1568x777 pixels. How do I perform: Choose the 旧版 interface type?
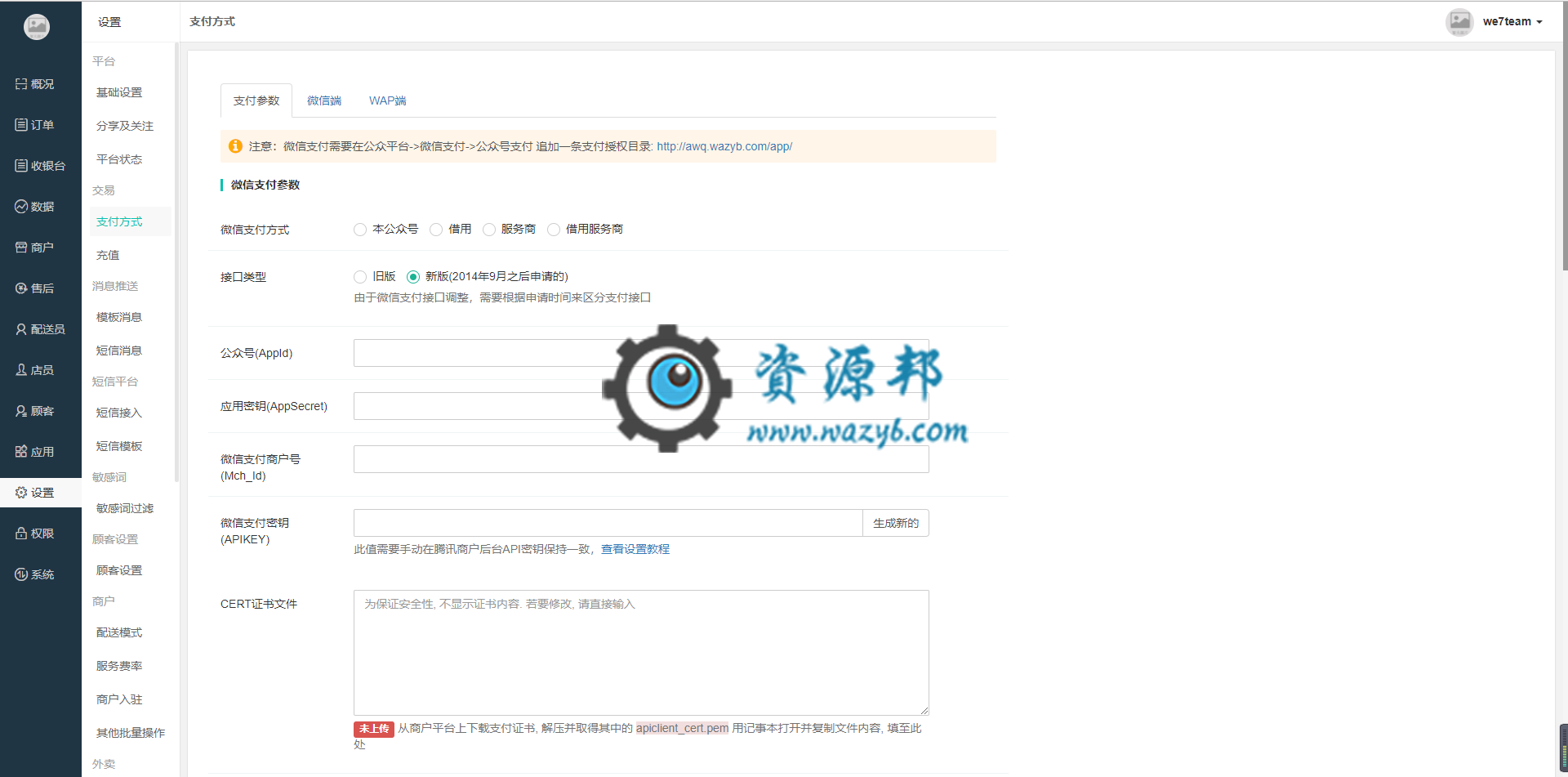360,277
